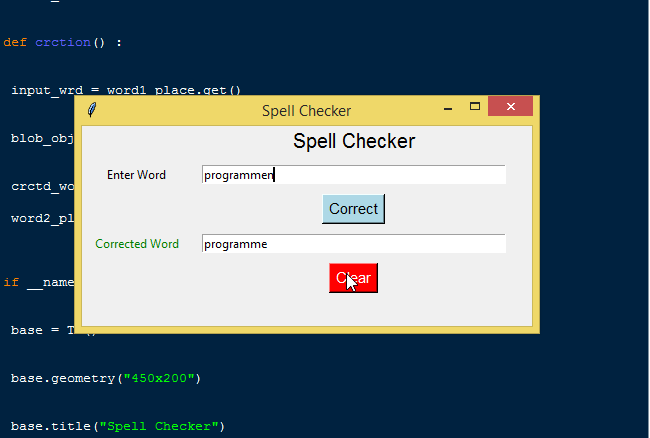Click the base = T code line
This screenshot has height=438, width=650.
point(40,331)
